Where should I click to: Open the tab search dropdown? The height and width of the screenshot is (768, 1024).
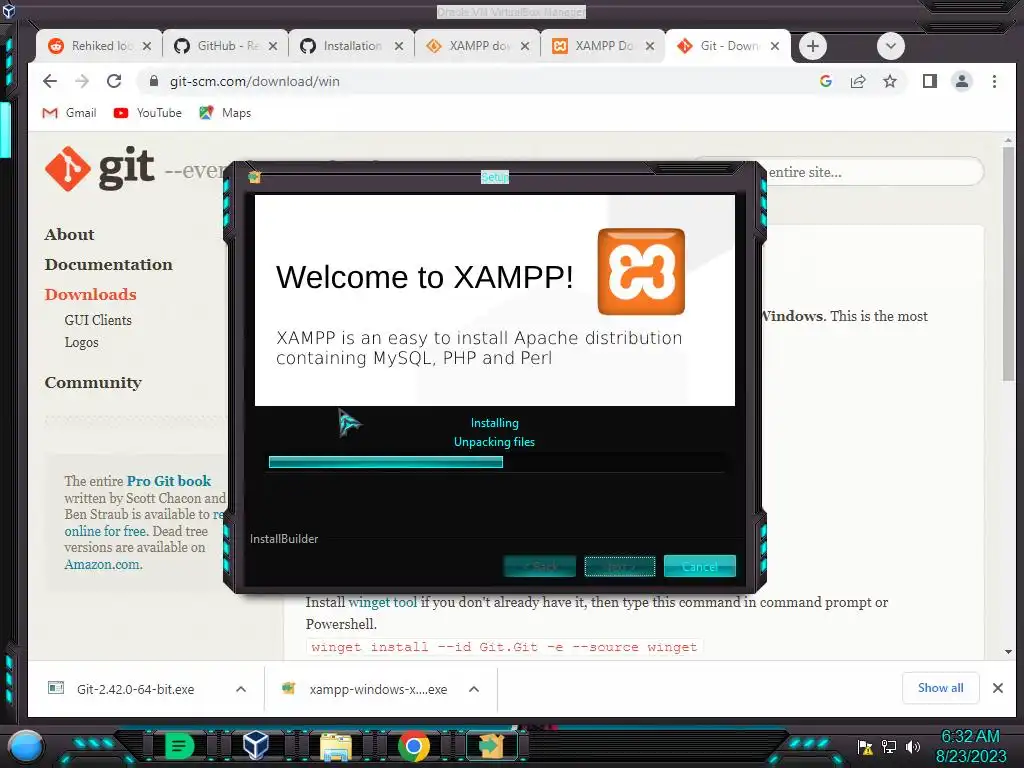click(x=890, y=46)
